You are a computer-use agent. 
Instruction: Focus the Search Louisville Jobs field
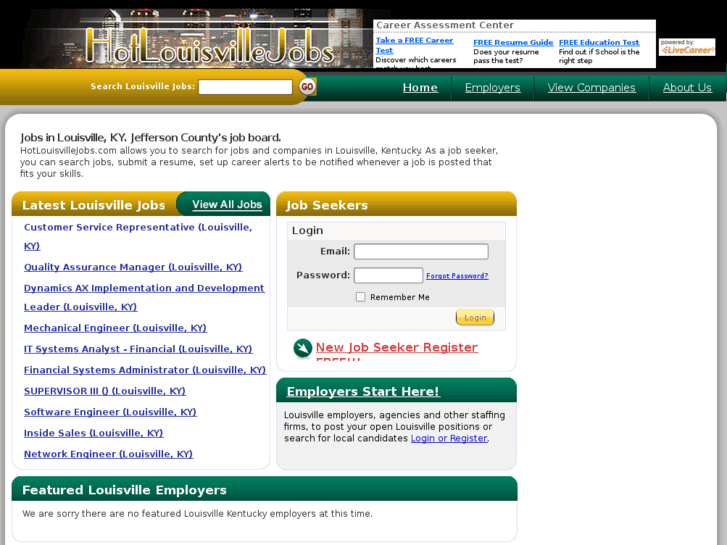tap(245, 87)
